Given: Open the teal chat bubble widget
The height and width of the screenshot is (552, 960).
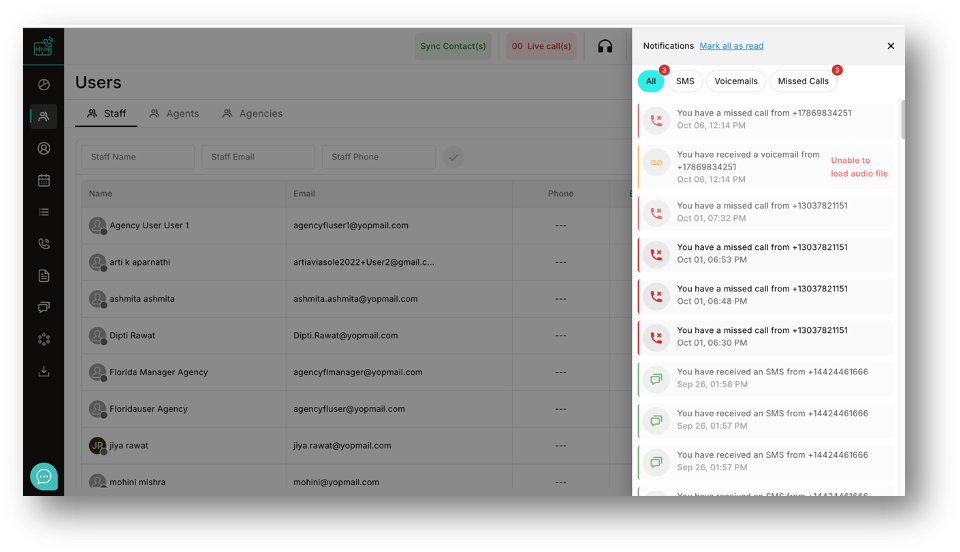Looking at the screenshot, I should point(44,477).
